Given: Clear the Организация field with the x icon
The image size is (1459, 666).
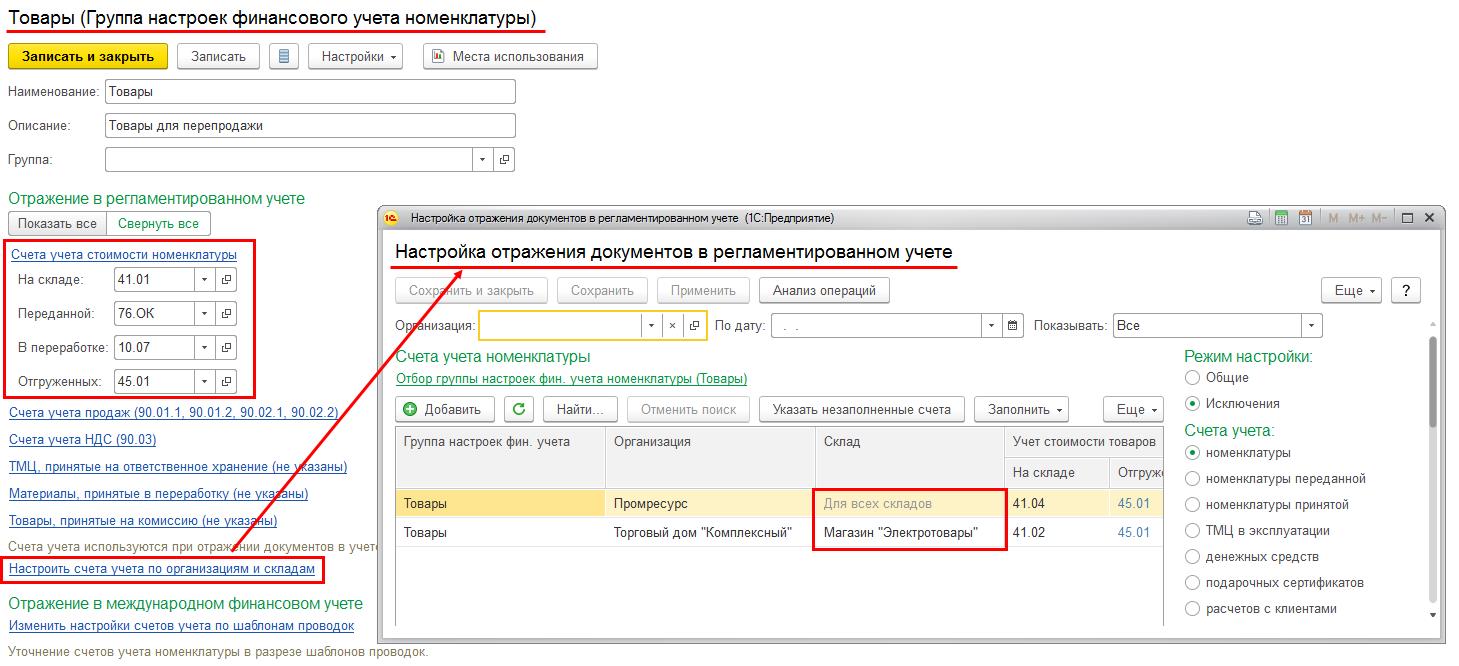Looking at the screenshot, I should coord(673,326).
